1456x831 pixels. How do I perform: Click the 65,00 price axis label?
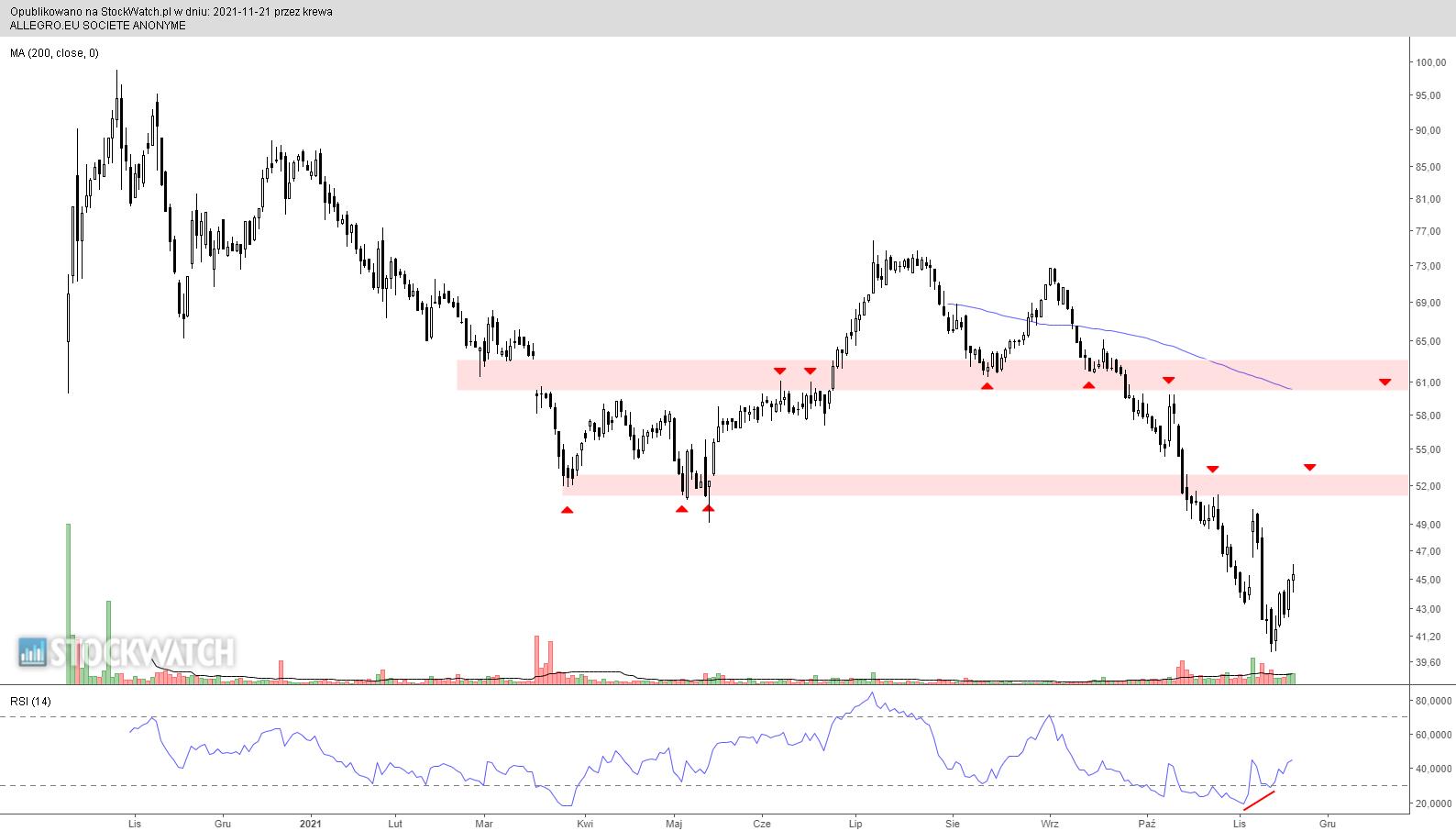[1430, 342]
